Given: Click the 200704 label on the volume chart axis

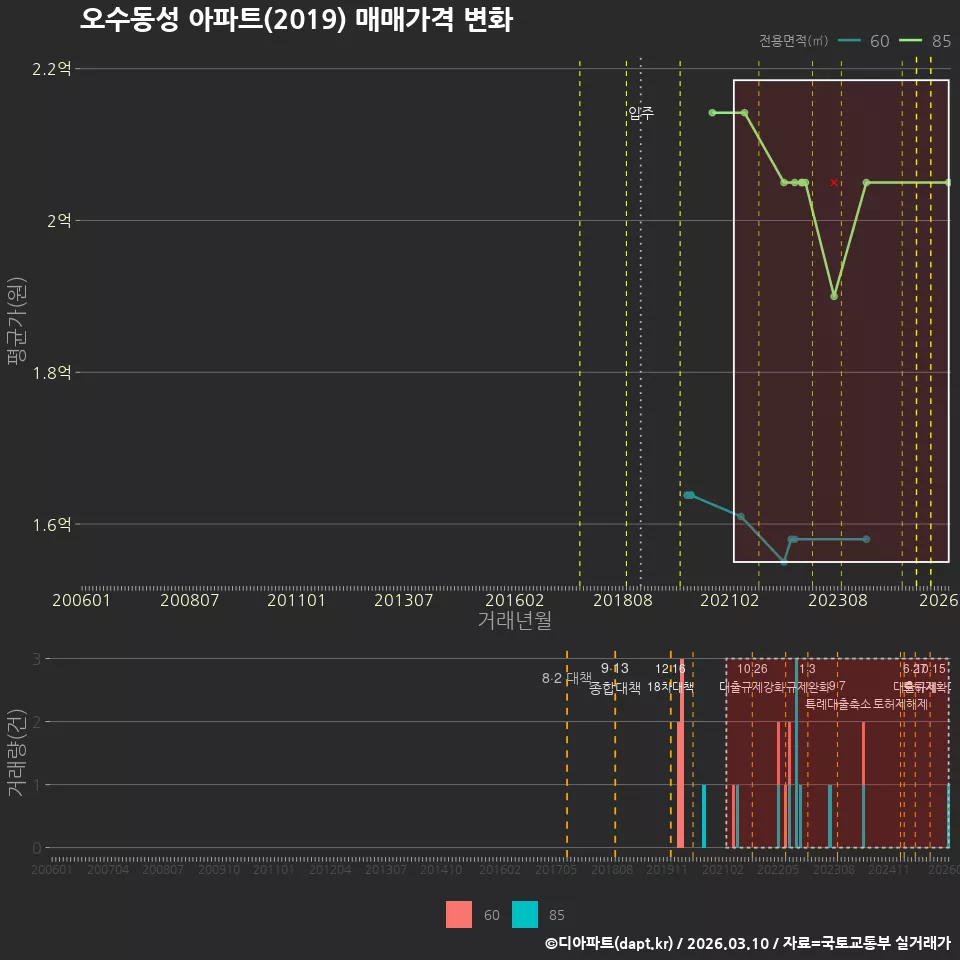Looking at the screenshot, I should 108,869.
